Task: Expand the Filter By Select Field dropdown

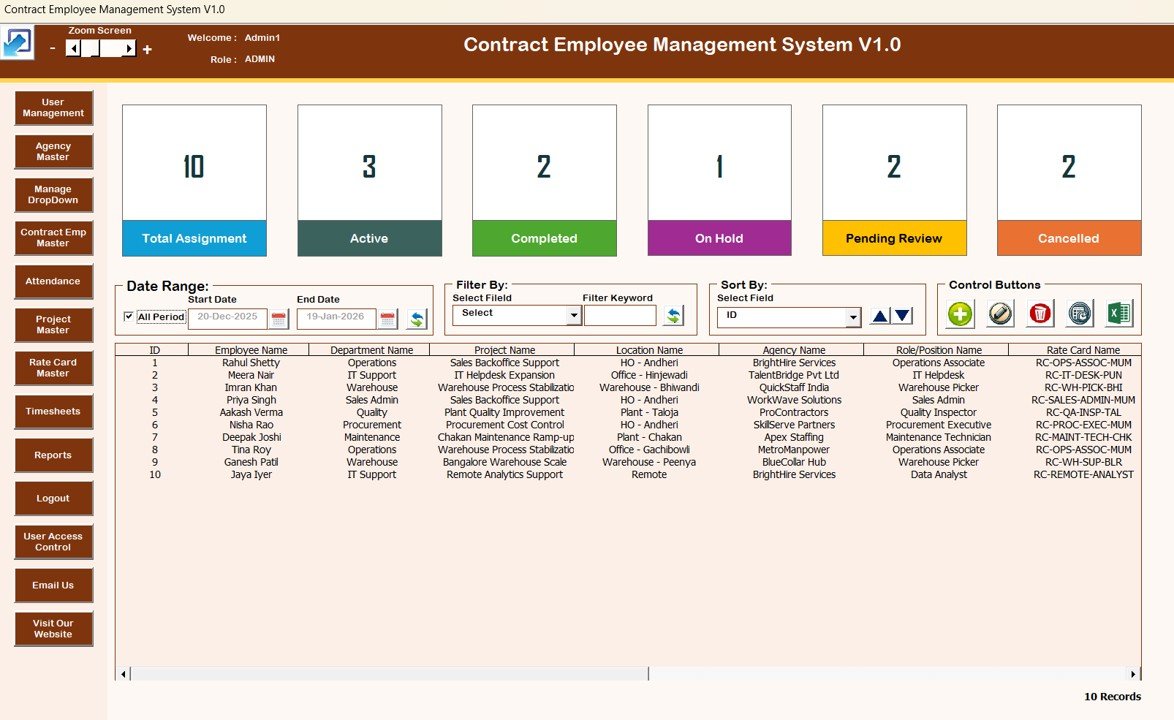Action: pos(573,316)
